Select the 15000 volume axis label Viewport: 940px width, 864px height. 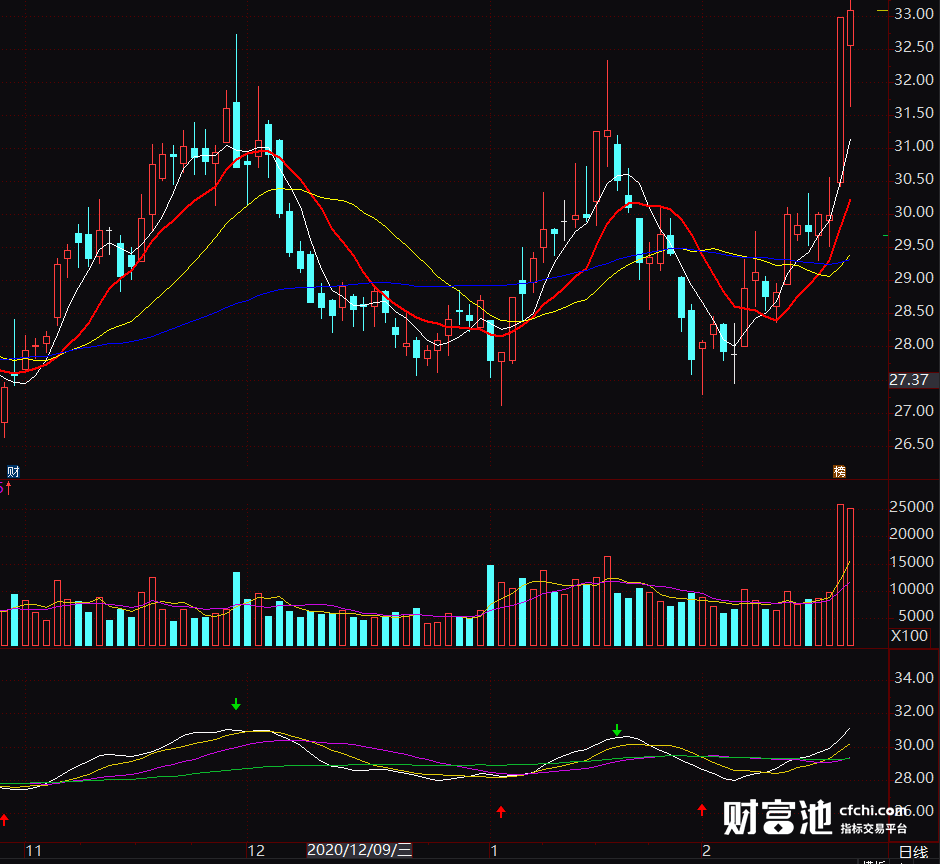[x=911, y=562]
